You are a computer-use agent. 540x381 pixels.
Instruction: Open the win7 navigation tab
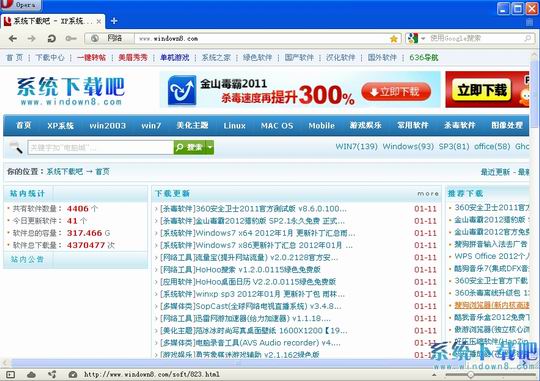(x=151, y=126)
